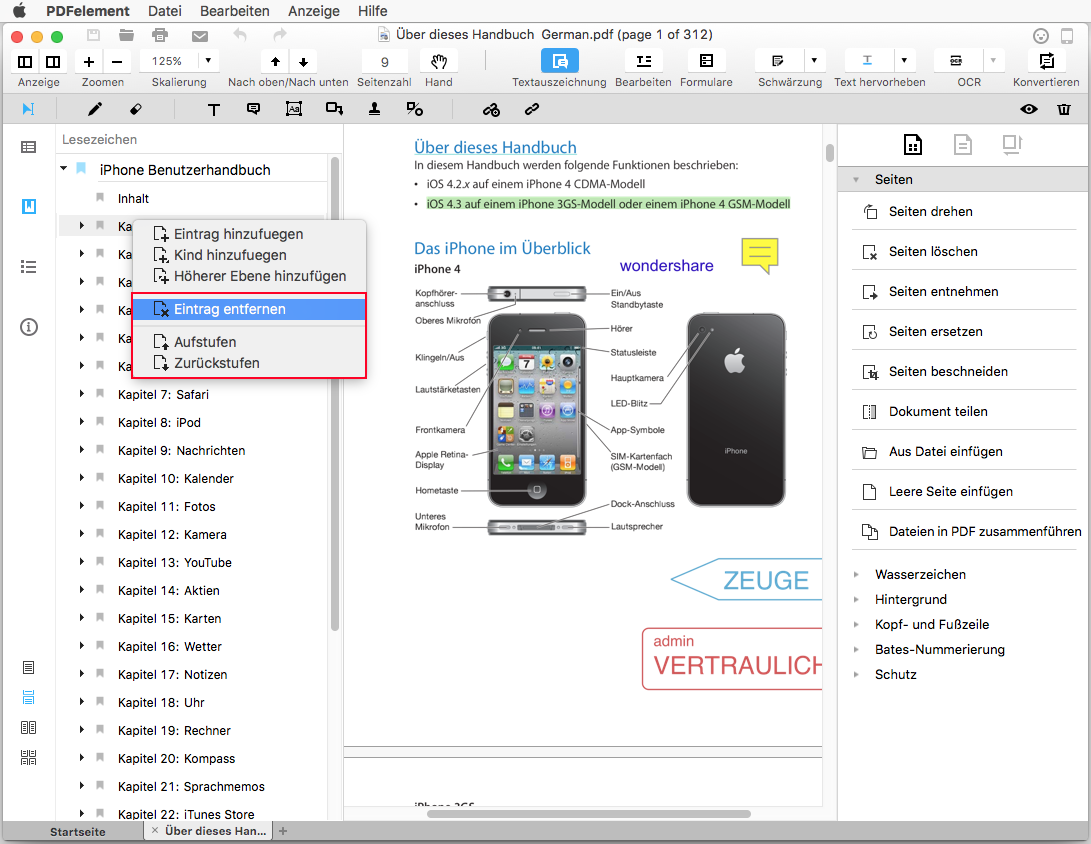This screenshot has width=1091, height=844.
Task: Collapse the iPhone Benutzerhandbuch bookmark
Action: click(x=63, y=169)
